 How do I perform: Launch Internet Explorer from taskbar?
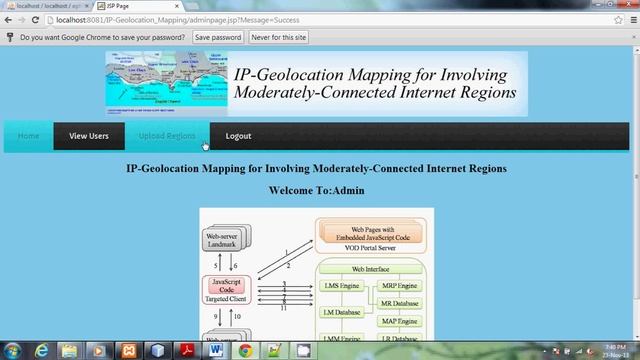(x=41, y=351)
